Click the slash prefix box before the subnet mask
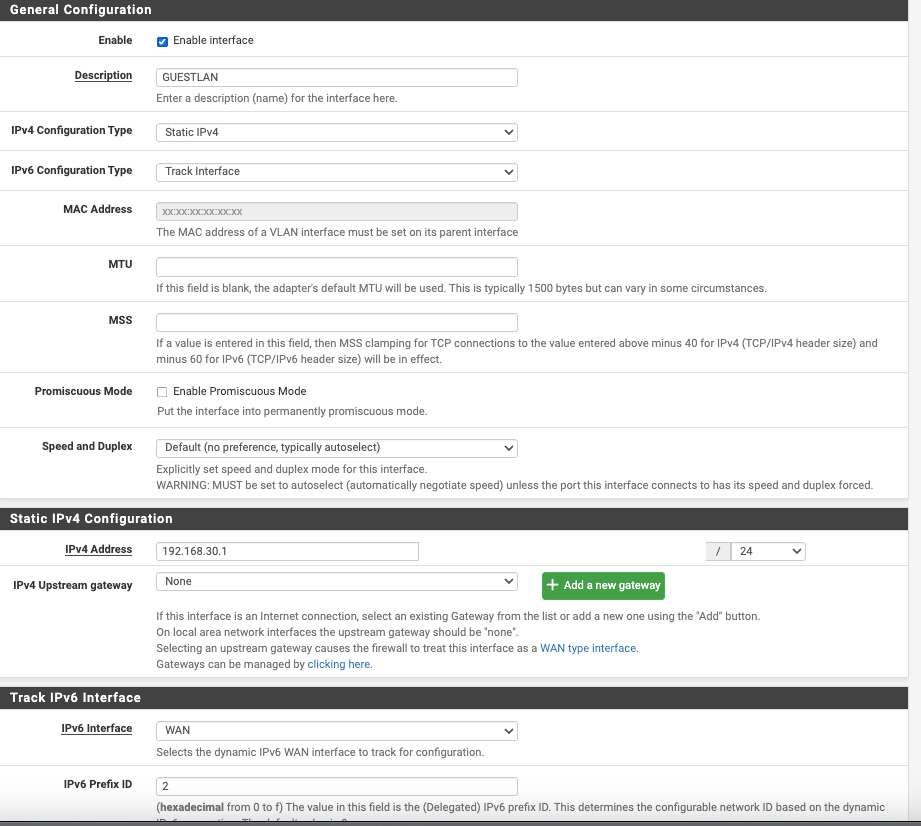Screen dimensions: 921x826 pyautogui.click(x=718, y=551)
